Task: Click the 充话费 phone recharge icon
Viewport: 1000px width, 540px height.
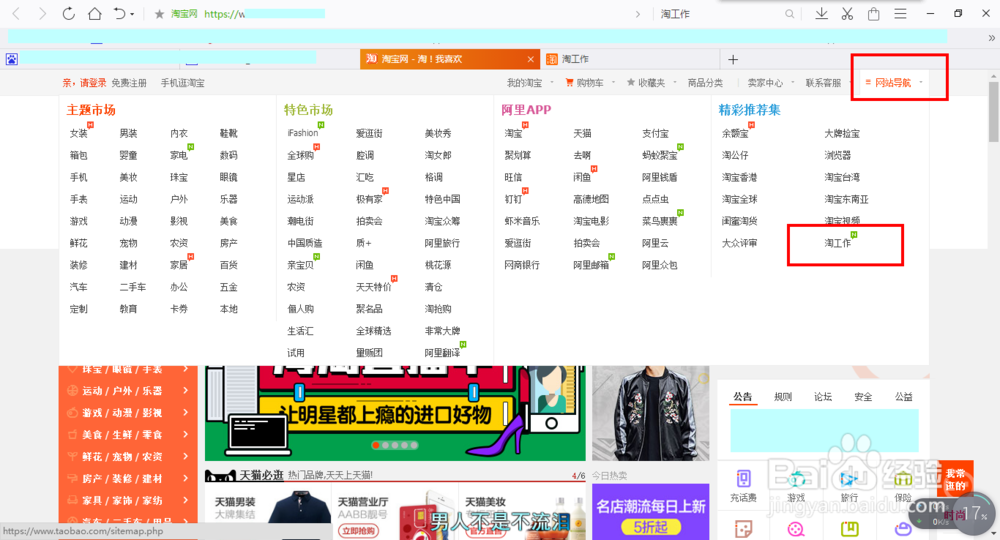Action: [743, 478]
